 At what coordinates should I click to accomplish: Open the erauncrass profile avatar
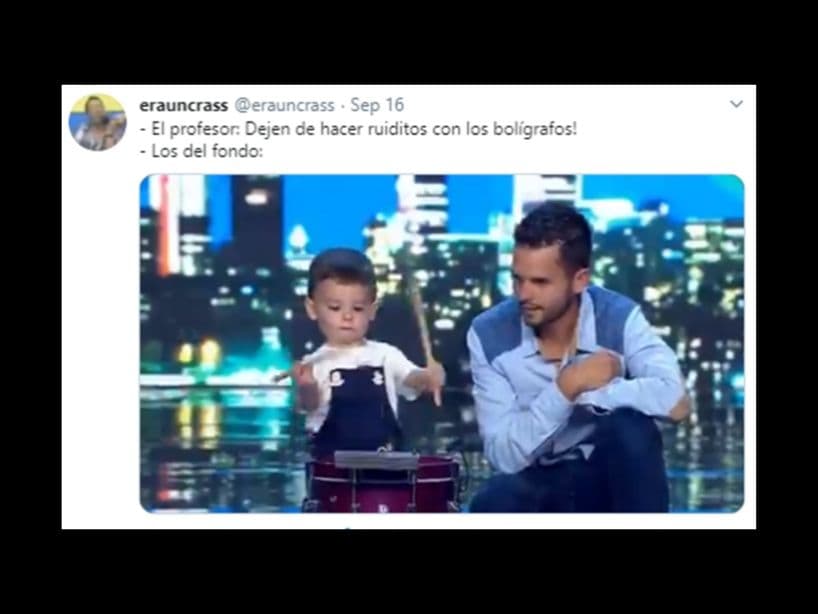click(98, 123)
